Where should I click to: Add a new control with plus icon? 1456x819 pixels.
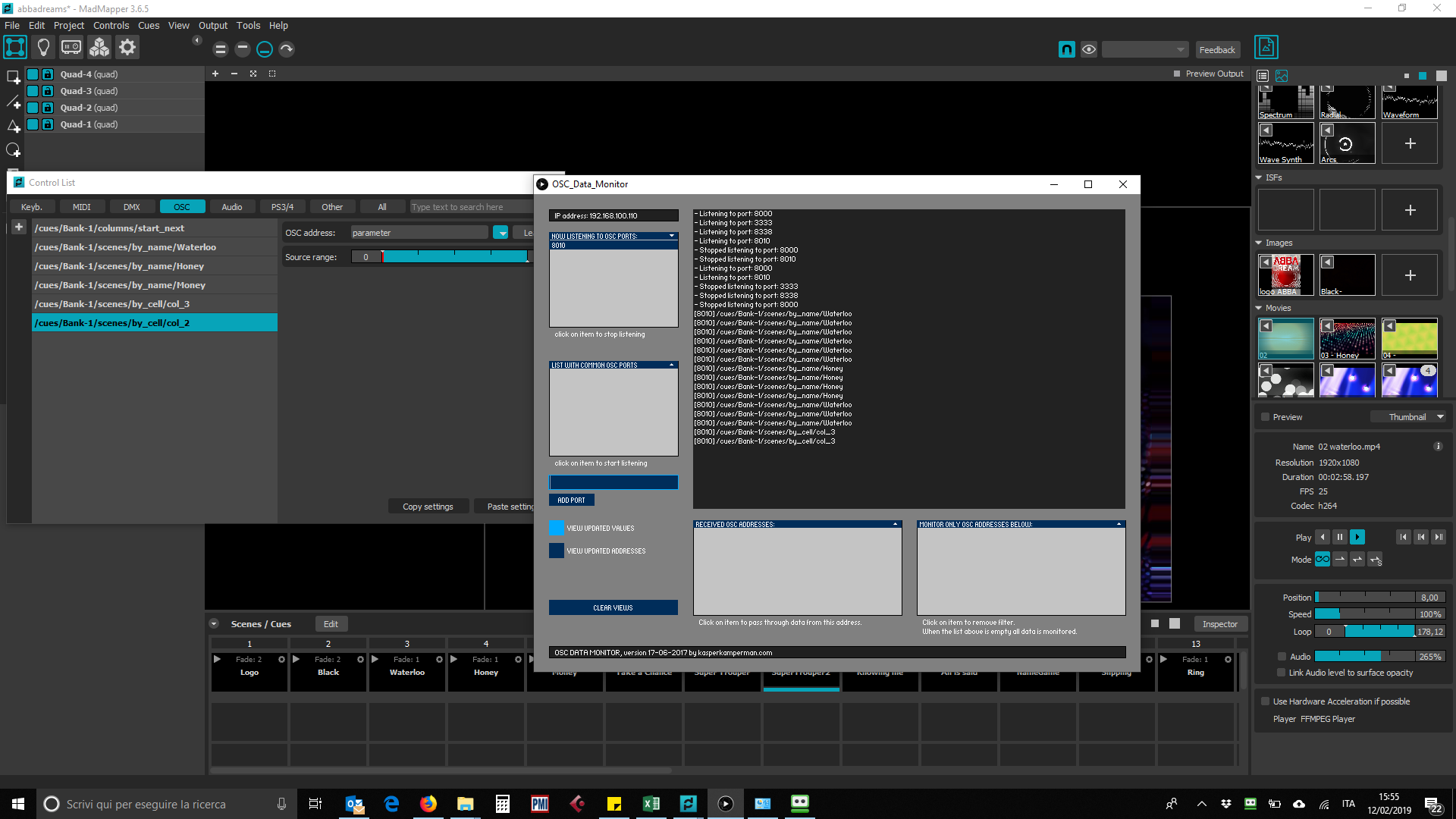pos(19,227)
